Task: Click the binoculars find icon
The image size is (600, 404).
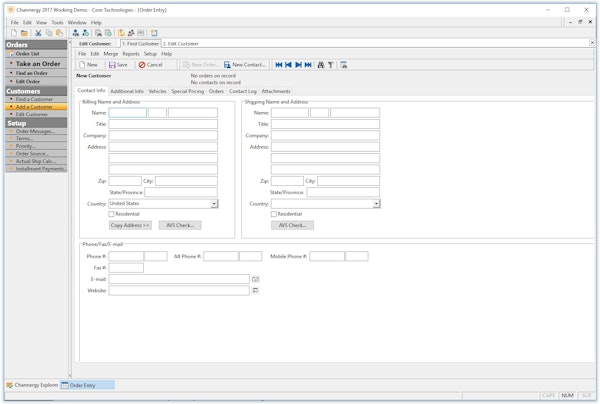Action: pyautogui.click(x=321, y=65)
